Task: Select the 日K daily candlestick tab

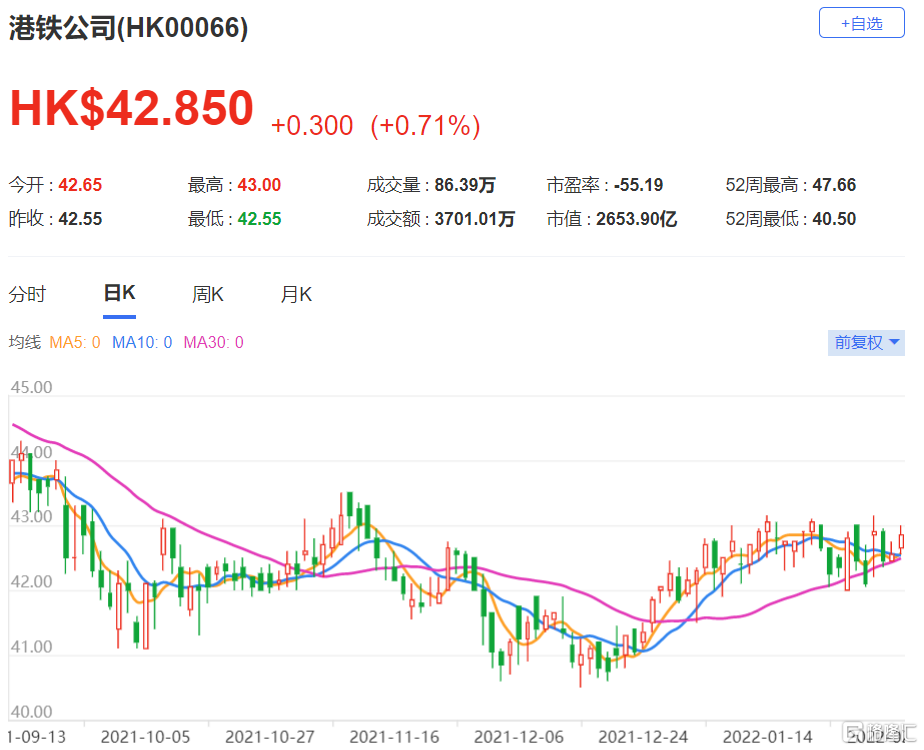Action: click(119, 294)
